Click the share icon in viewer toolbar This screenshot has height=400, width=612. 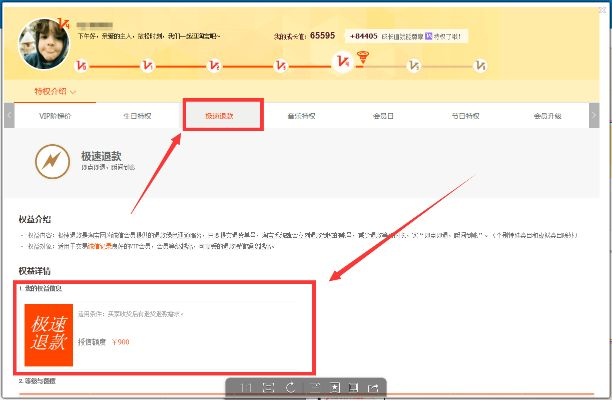coord(373,387)
